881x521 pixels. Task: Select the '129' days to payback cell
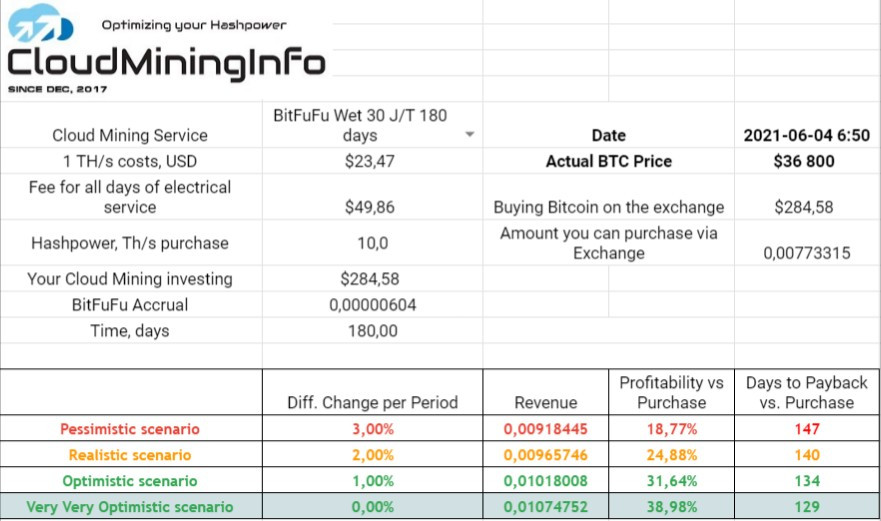pos(807,506)
